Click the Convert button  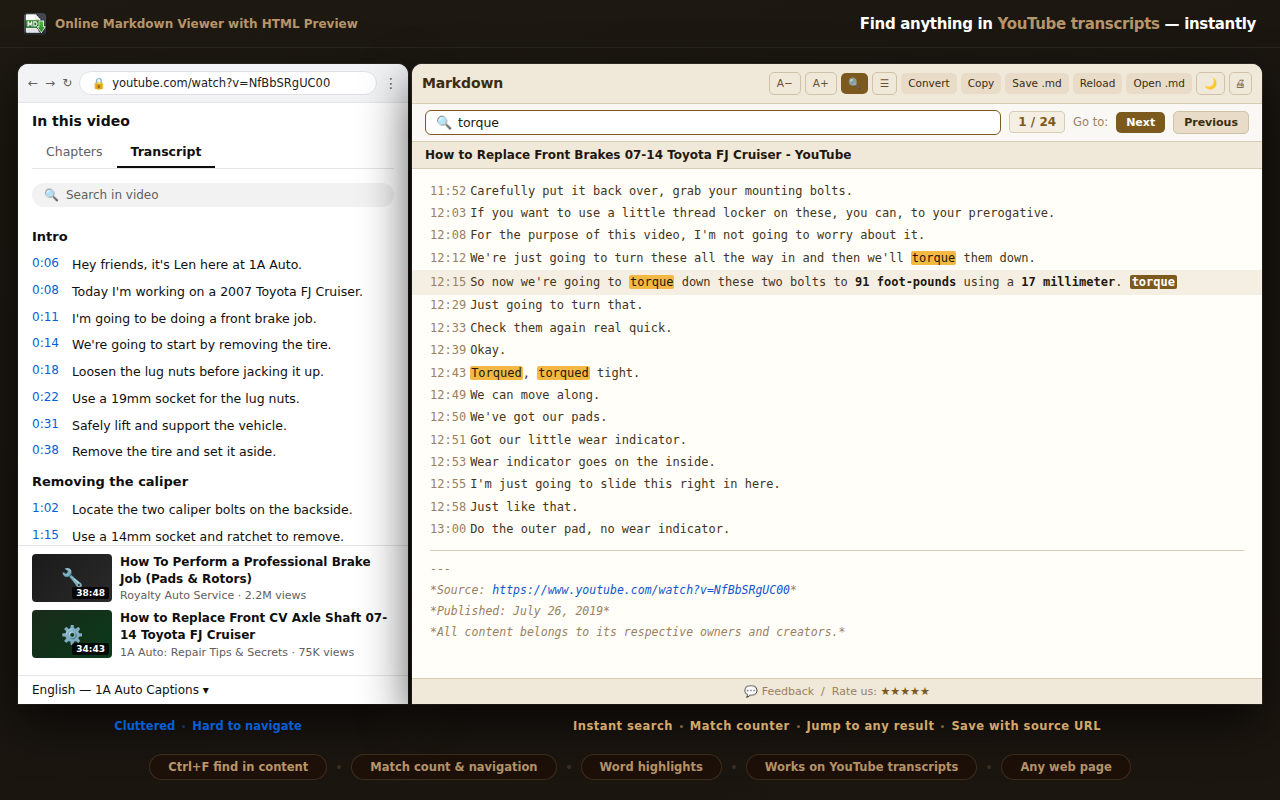pos(928,83)
